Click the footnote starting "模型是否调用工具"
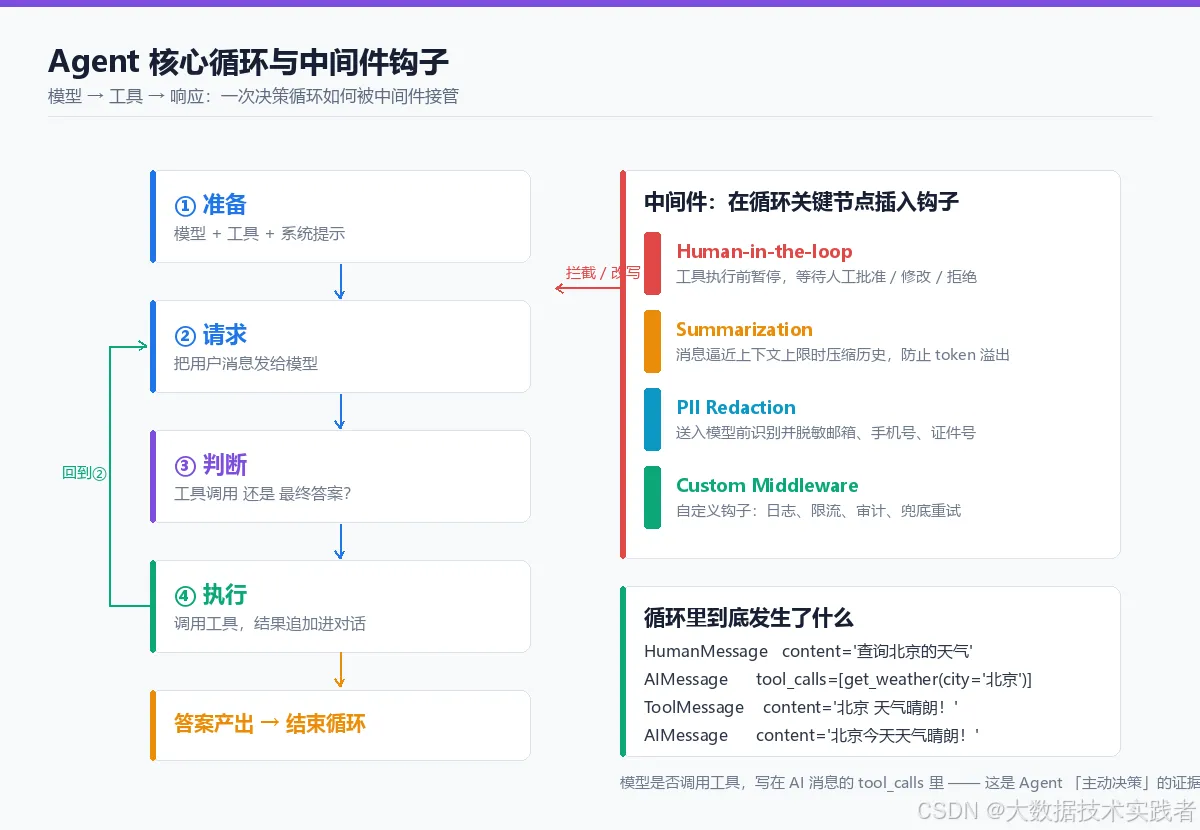This screenshot has width=1200, height=830. 910,783
